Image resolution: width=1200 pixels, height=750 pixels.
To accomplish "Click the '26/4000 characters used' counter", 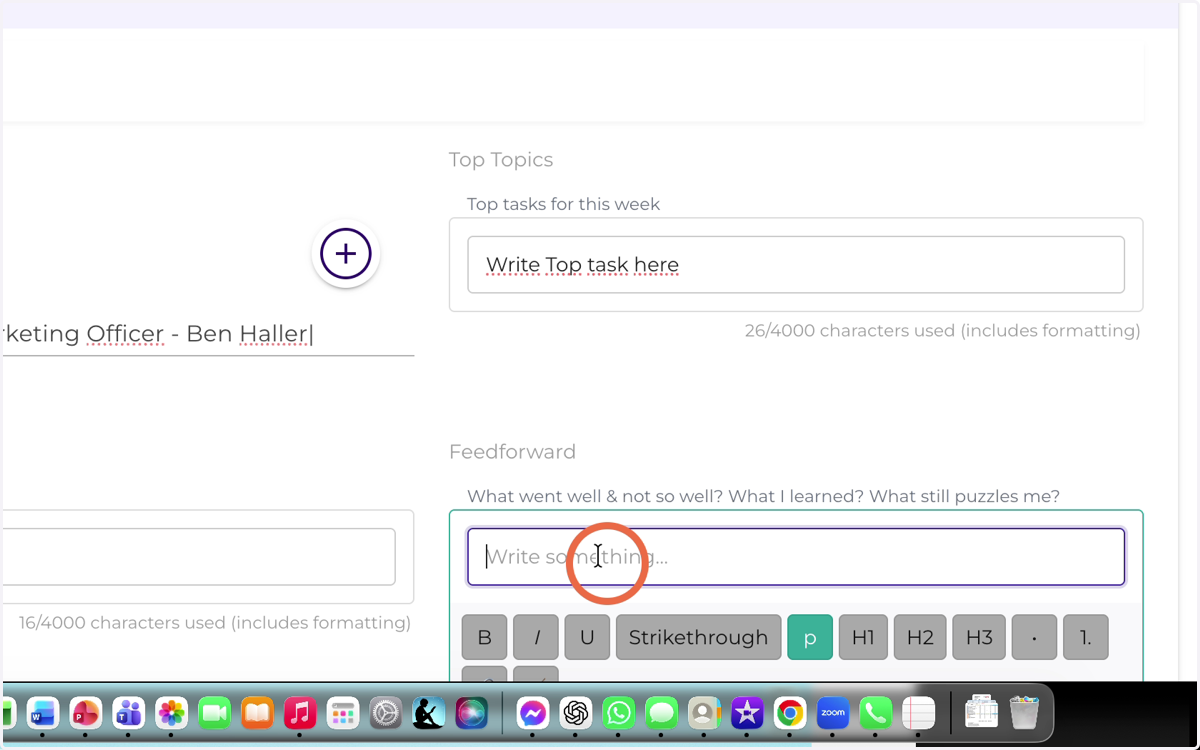I will (942, 331).
